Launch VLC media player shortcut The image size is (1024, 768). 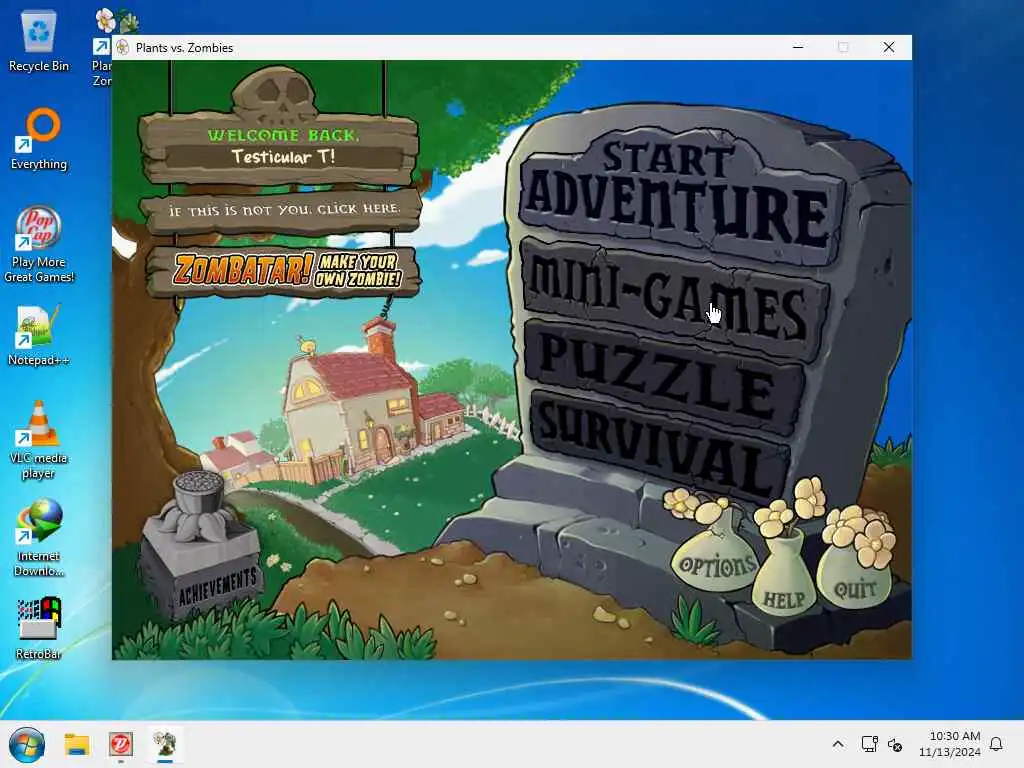point(39,440)
